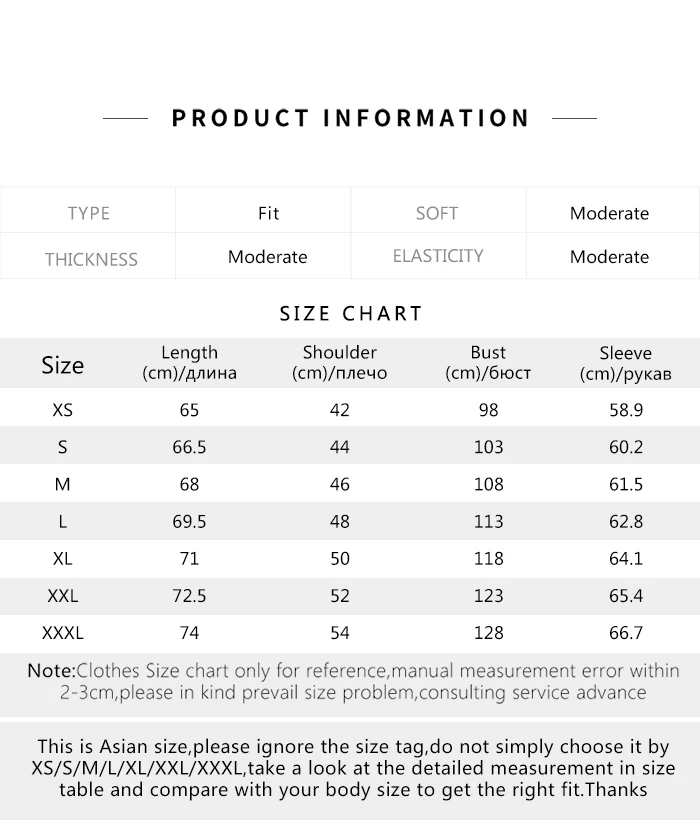Click the Asian size notice text
700x838 pixels.
click(353, 768)
